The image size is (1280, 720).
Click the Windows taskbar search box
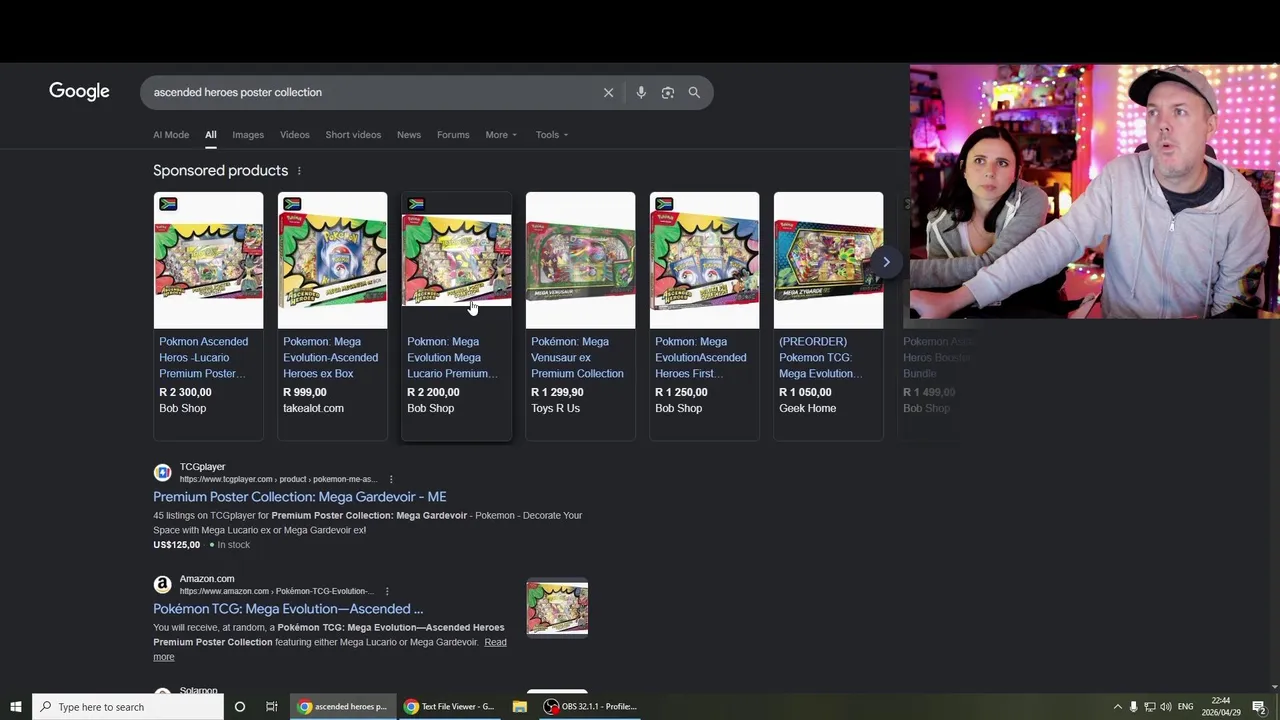tap(127, 707)
